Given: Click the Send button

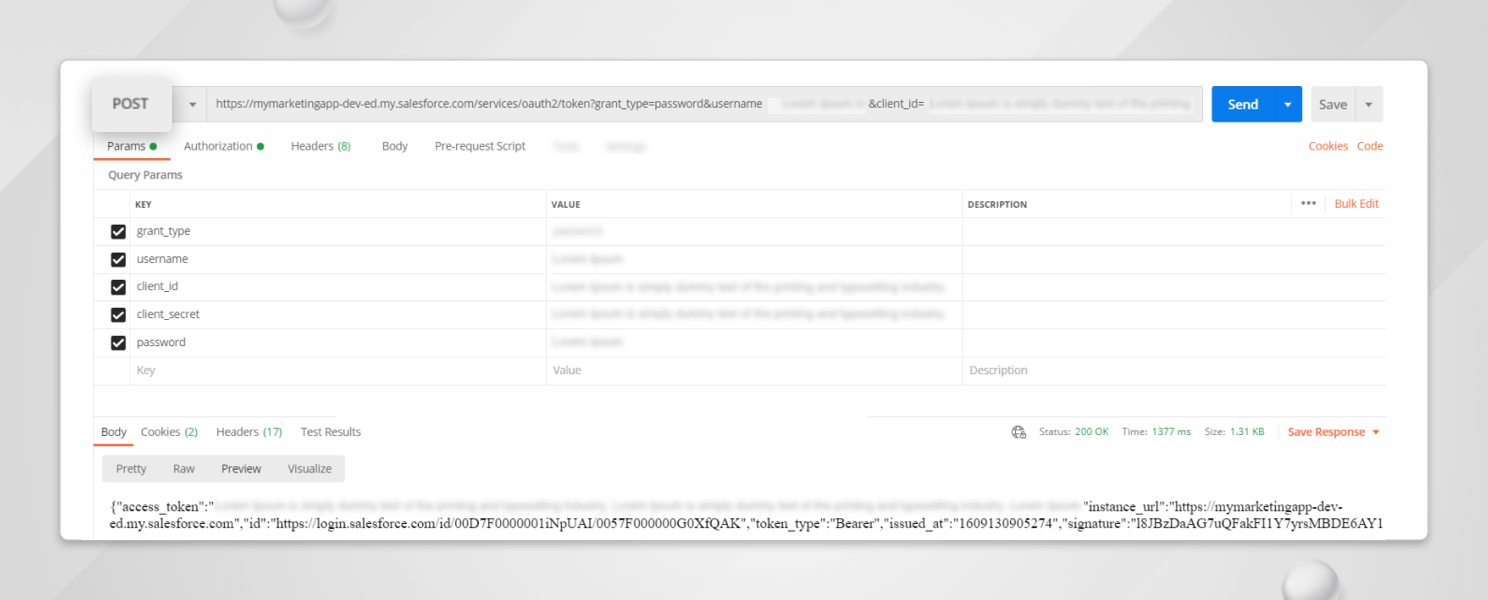Looking at the screenshot, I should pos(1242,103).
